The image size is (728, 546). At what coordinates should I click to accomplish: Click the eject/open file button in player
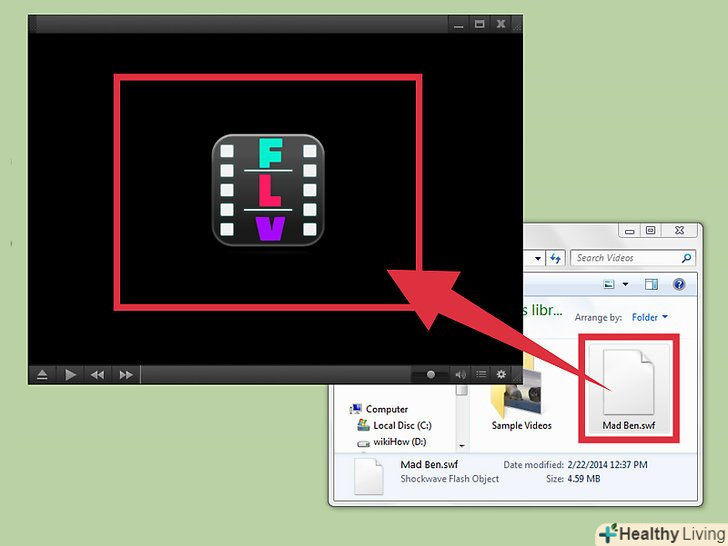pyautogui.click(x=42, y=374)
